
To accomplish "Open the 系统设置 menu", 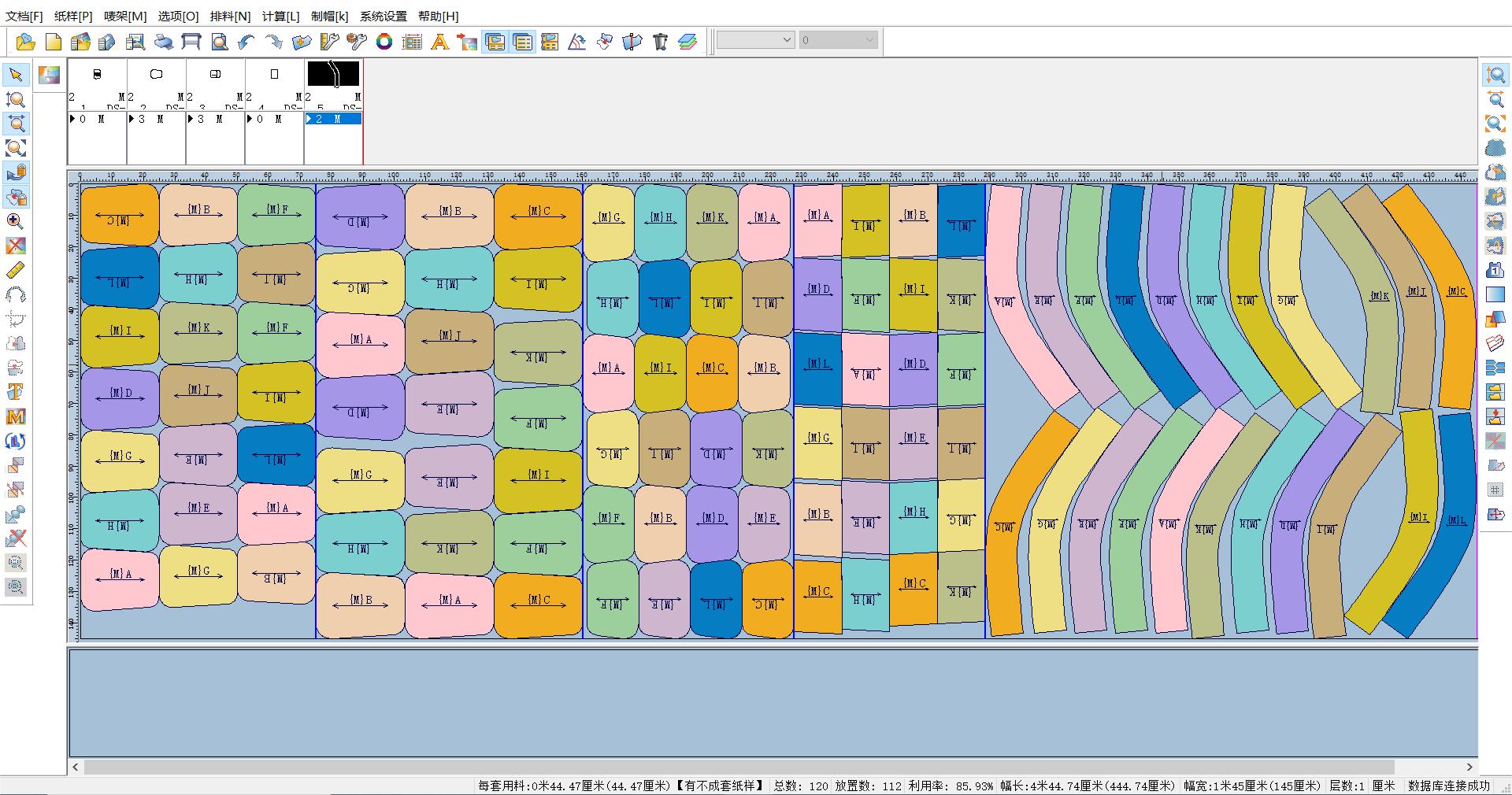I will tap(384, 16).
